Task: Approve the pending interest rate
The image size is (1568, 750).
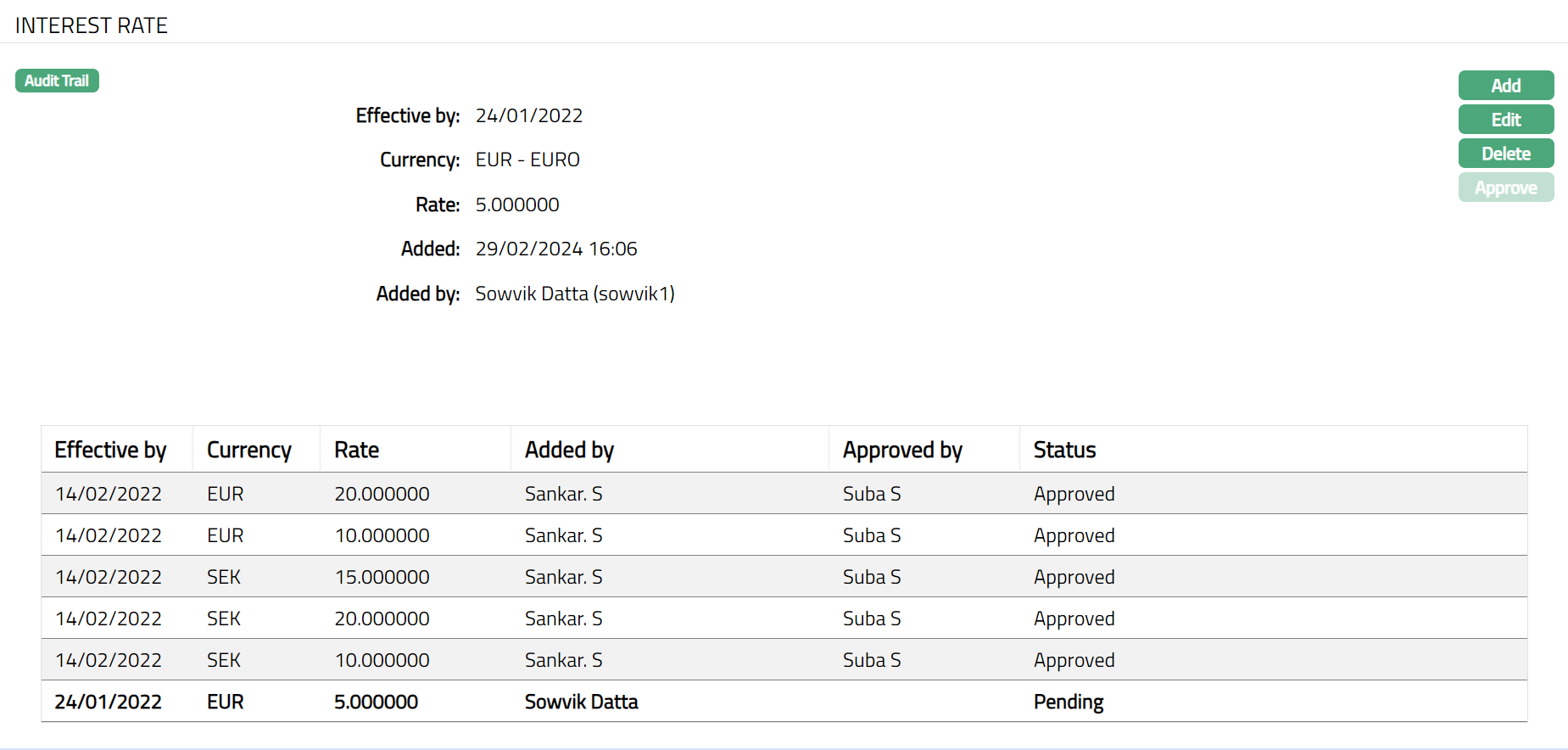Action: (1505, 187)
